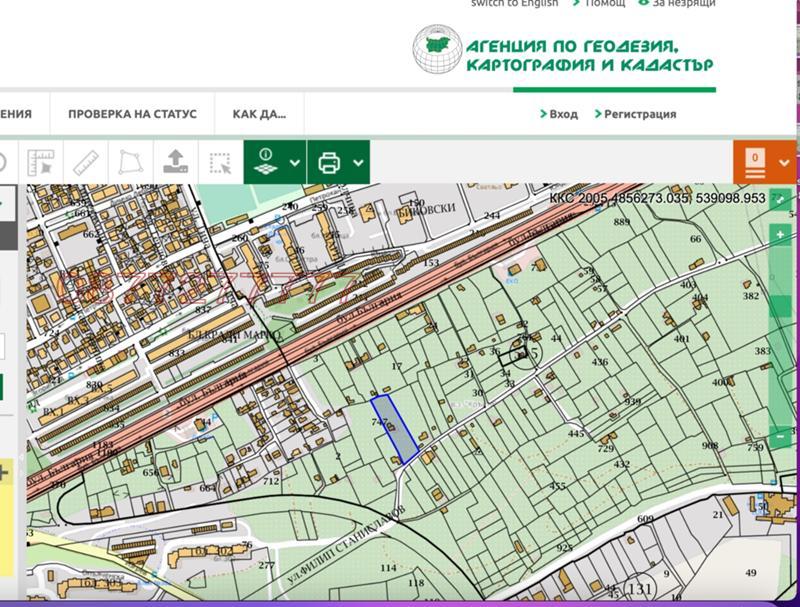Open the layers tool dropdown chevron
The image size is (800, 607).
293,162
